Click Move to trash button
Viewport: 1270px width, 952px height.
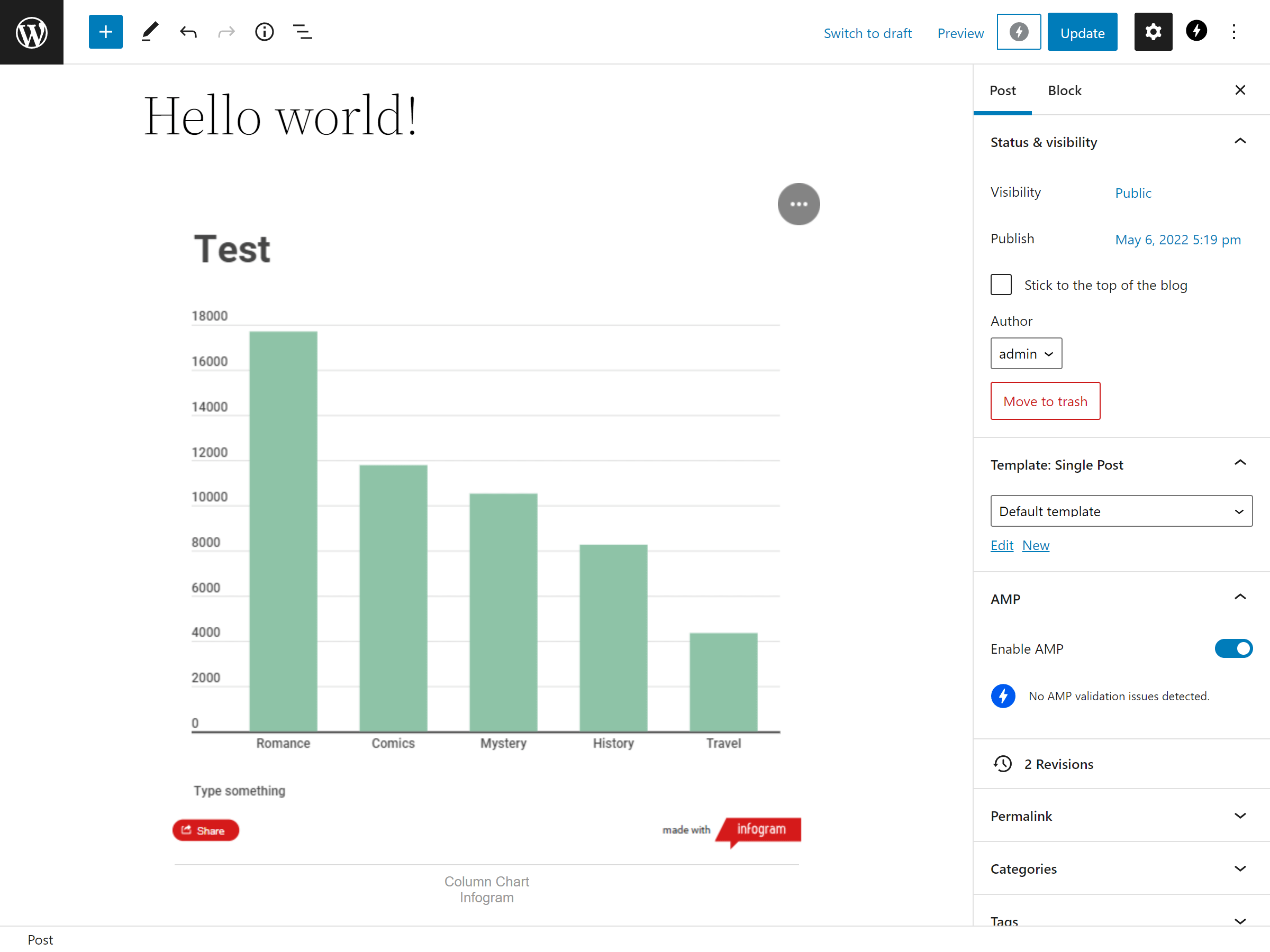pos(1046,401)
